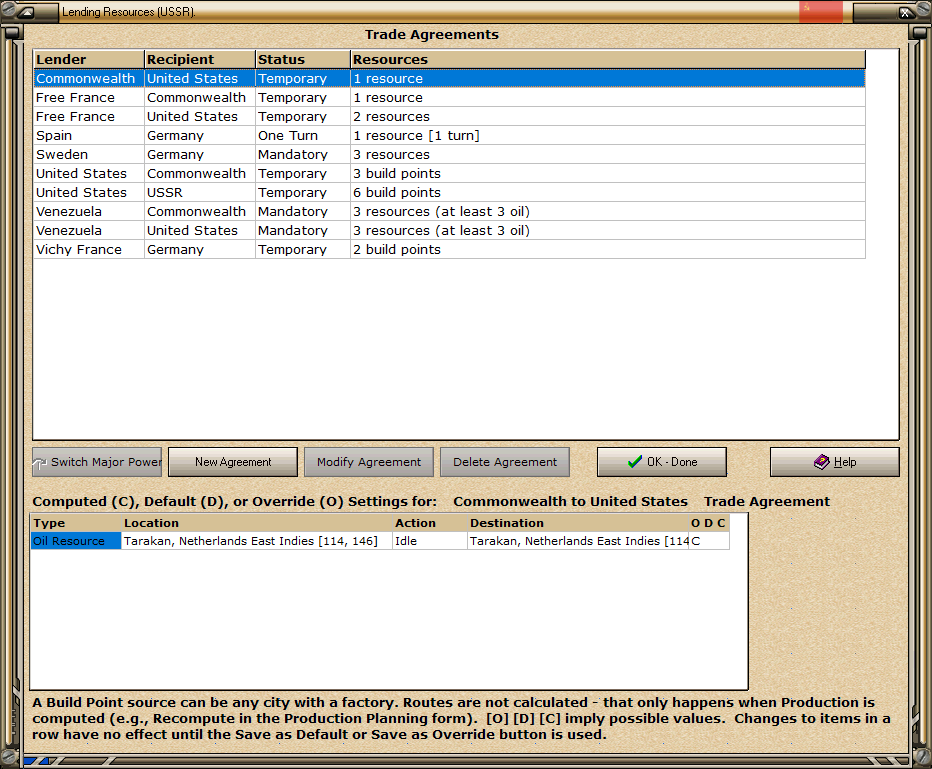This screenshot has height=769, width=932.
Task: Click the Action column header
Action: click(x=430, y=523)
